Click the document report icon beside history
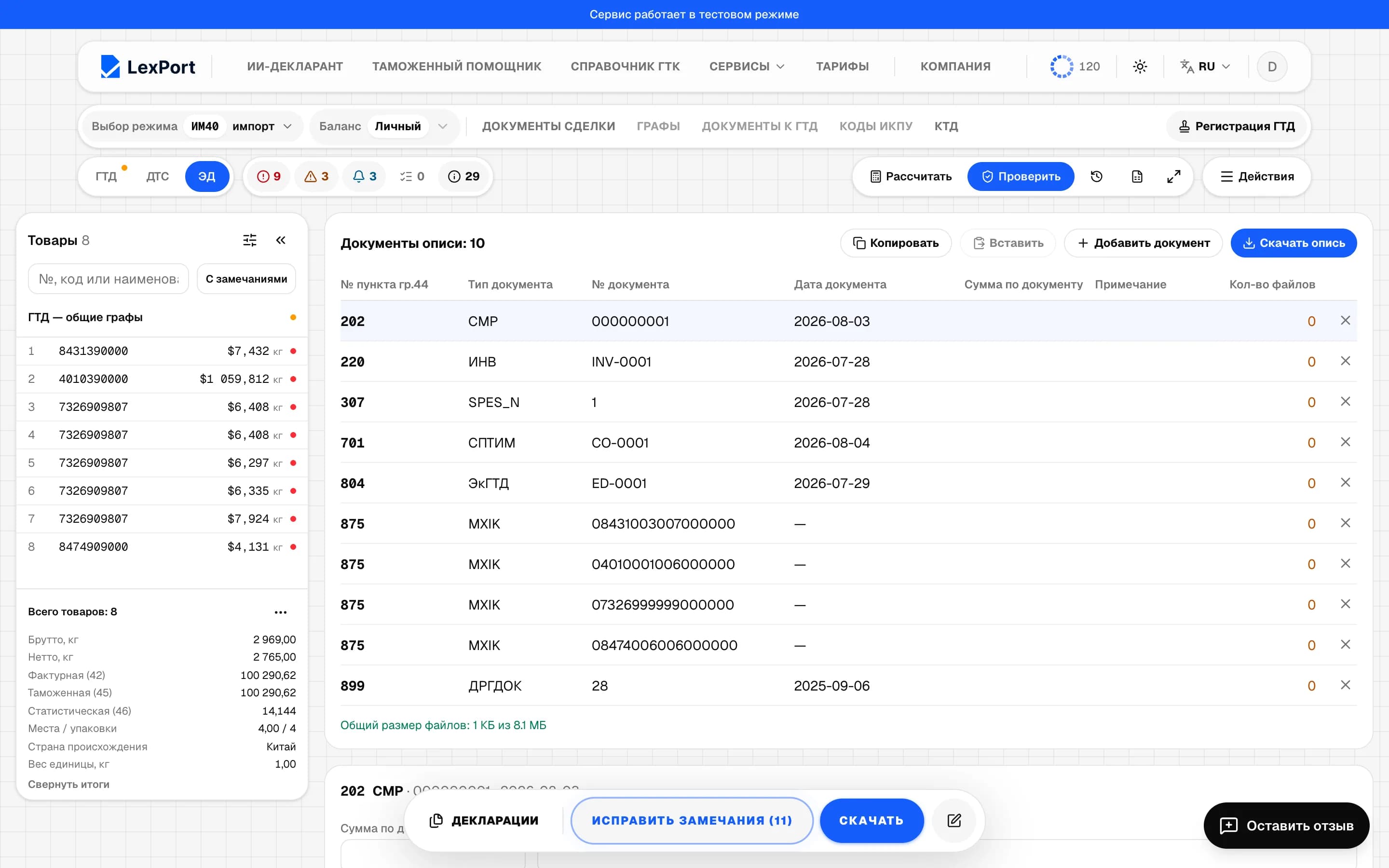The image size is (1389, 868). [1137, 176]
